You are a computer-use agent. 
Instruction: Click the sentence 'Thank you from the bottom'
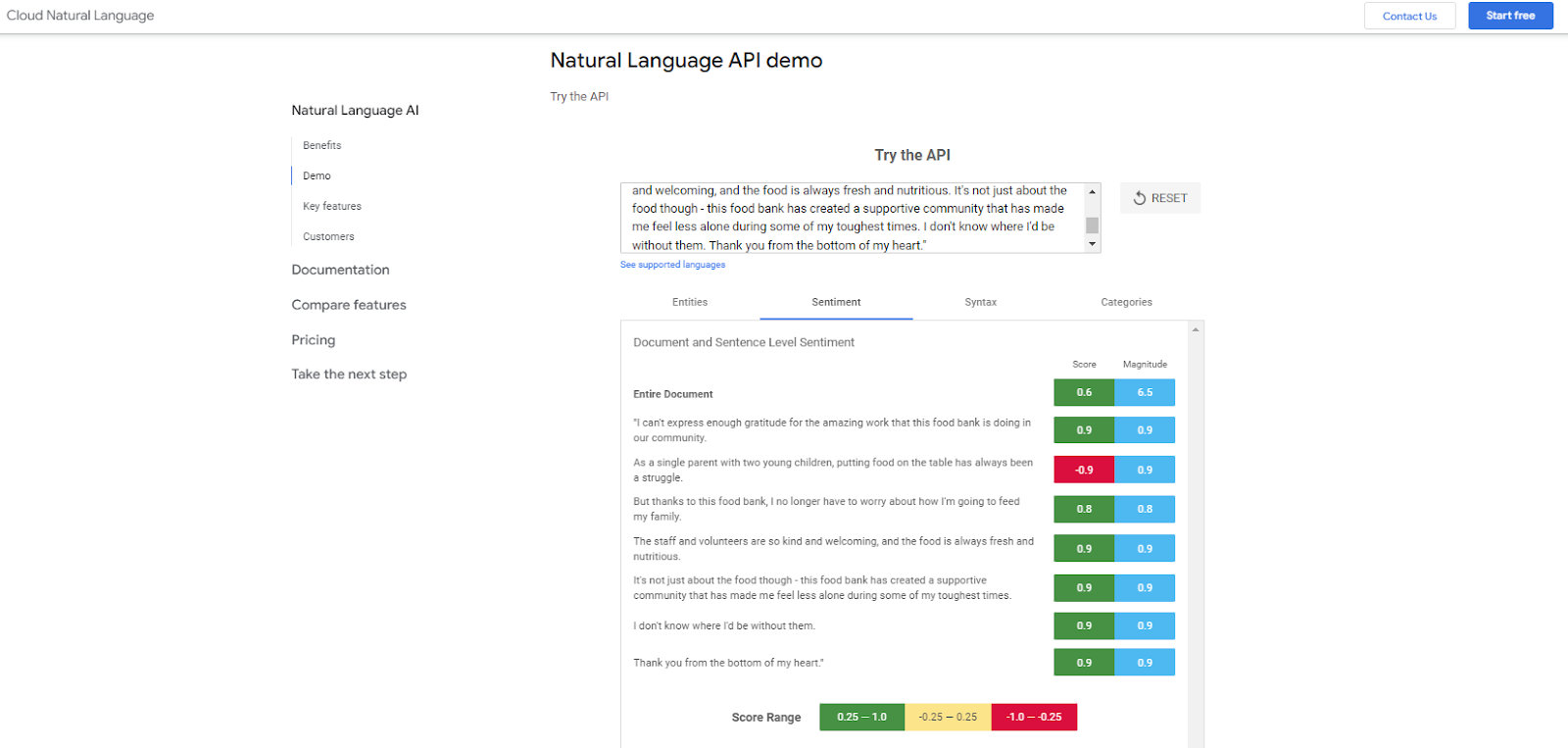pyautogui.click(x=728, y=663)
